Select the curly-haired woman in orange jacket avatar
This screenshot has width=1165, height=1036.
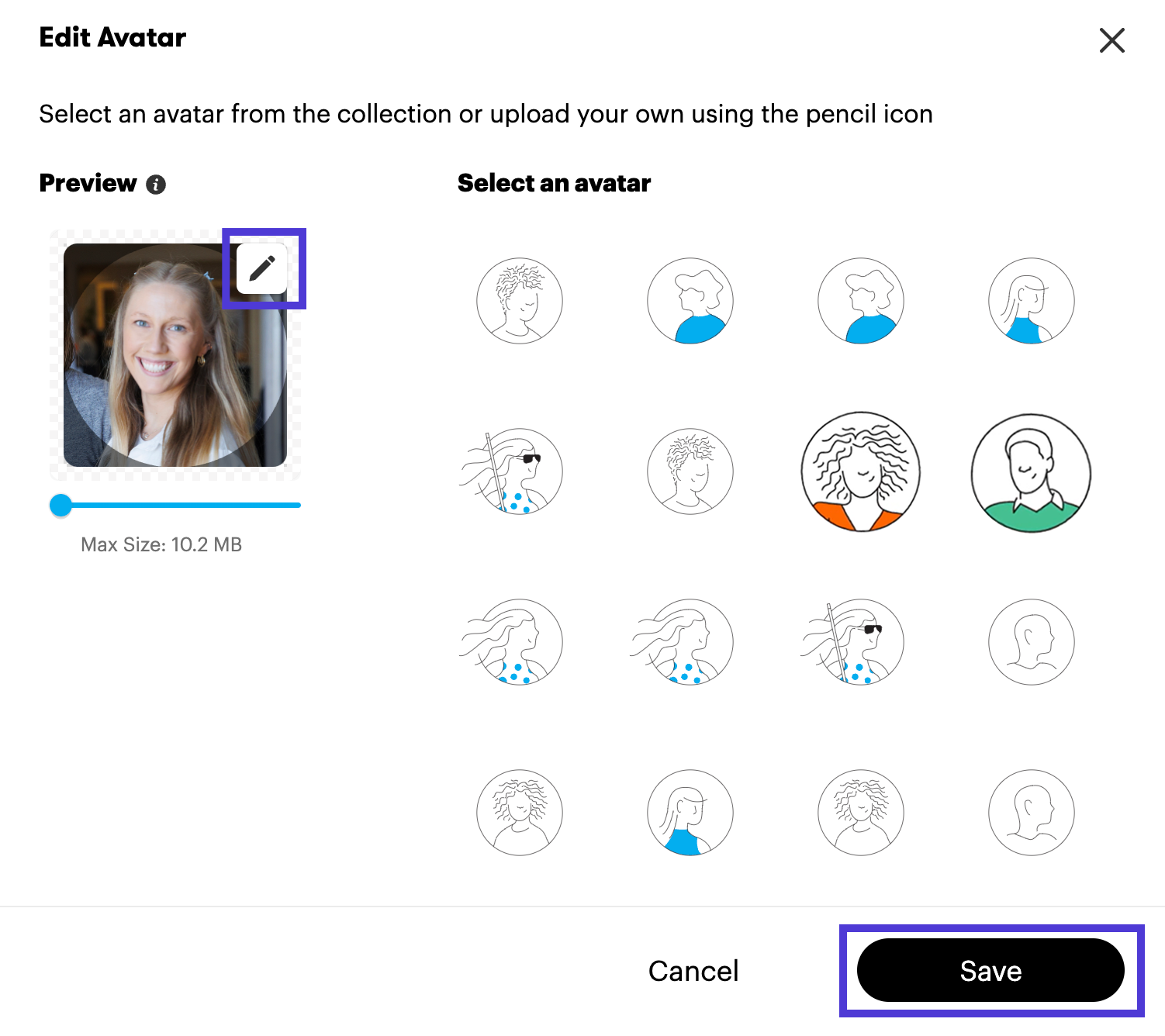click(861, 471)
